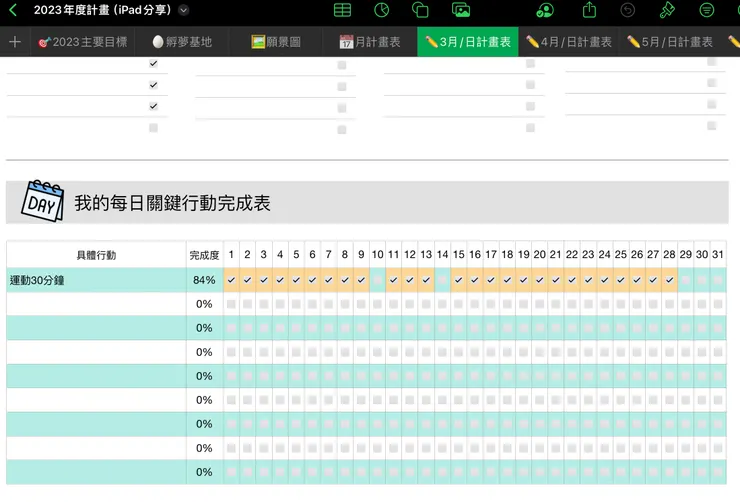Insert a chart using the chart icon
The image size is (740, 502).
381,10
